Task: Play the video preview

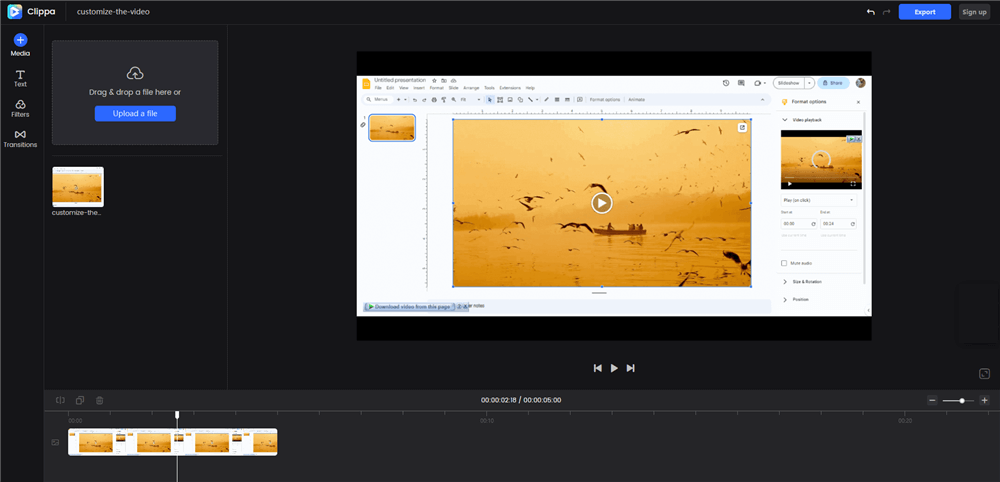Action: point(614,368)
